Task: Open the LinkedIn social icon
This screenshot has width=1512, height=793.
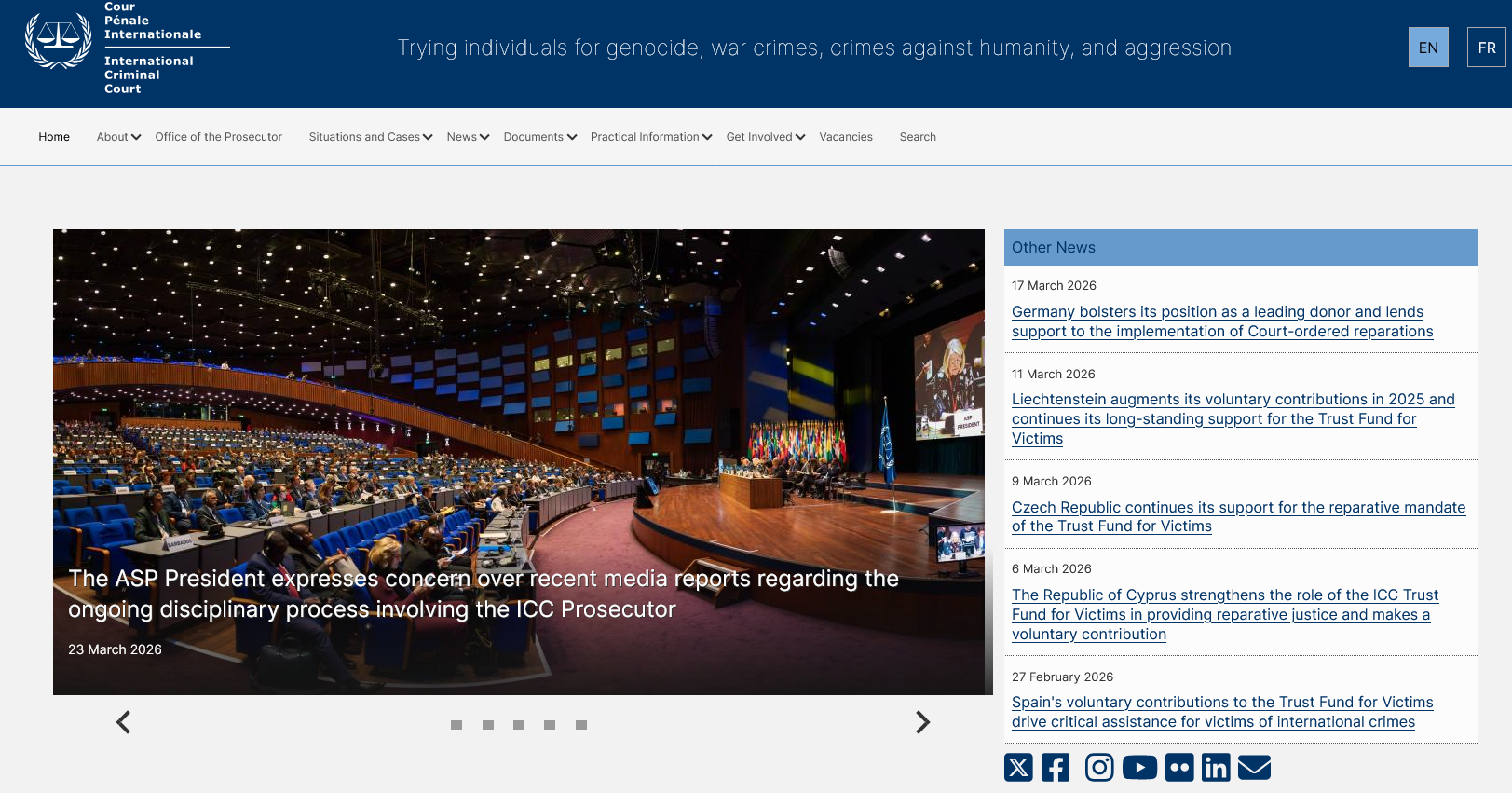Action: 1216,767
